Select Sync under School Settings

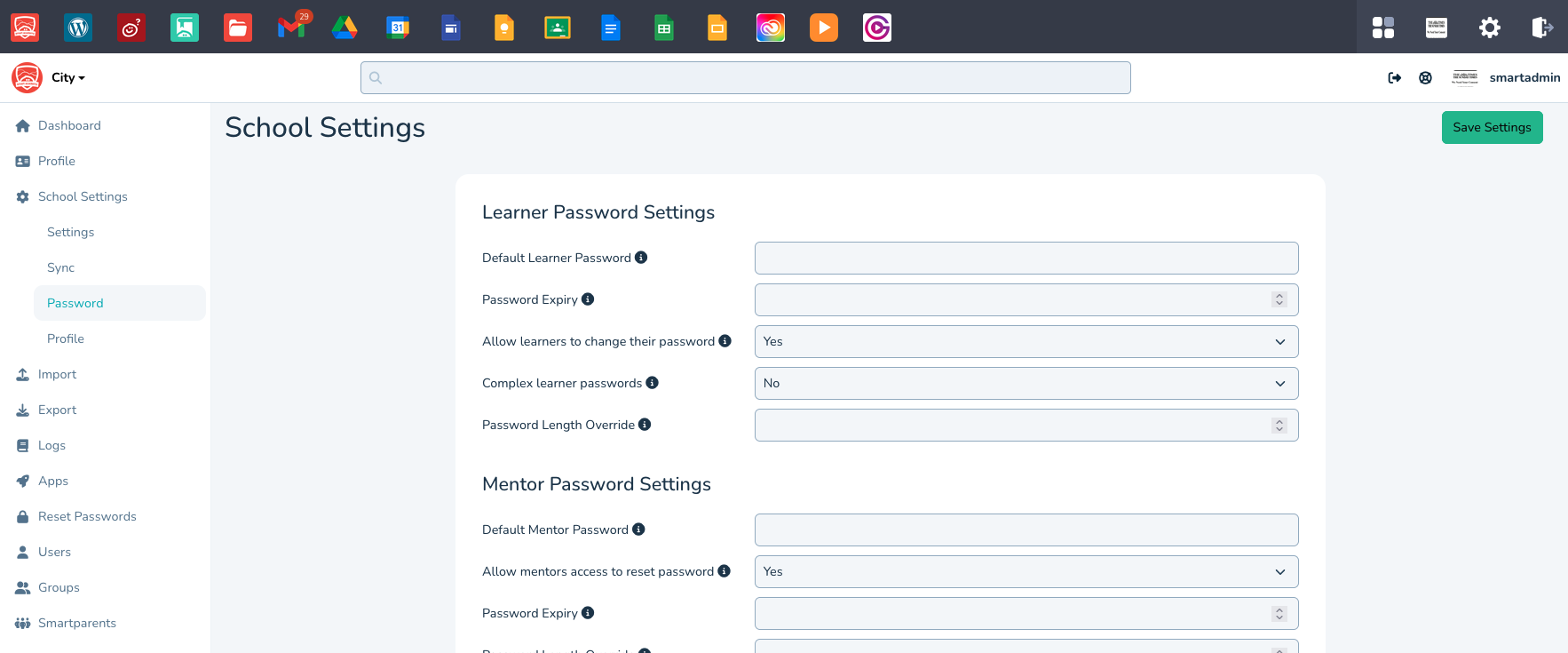(60, 267)
